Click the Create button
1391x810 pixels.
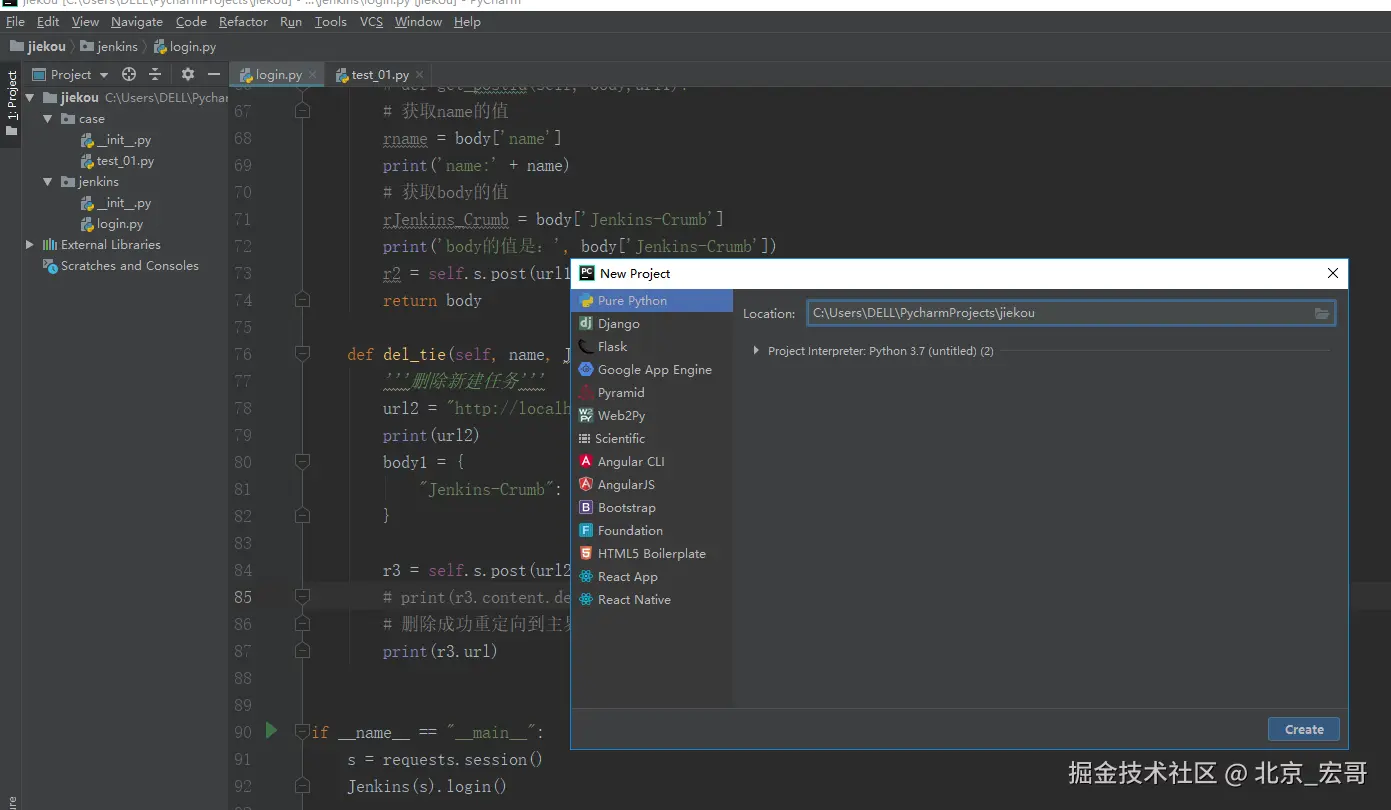[x=1304, y=729]
